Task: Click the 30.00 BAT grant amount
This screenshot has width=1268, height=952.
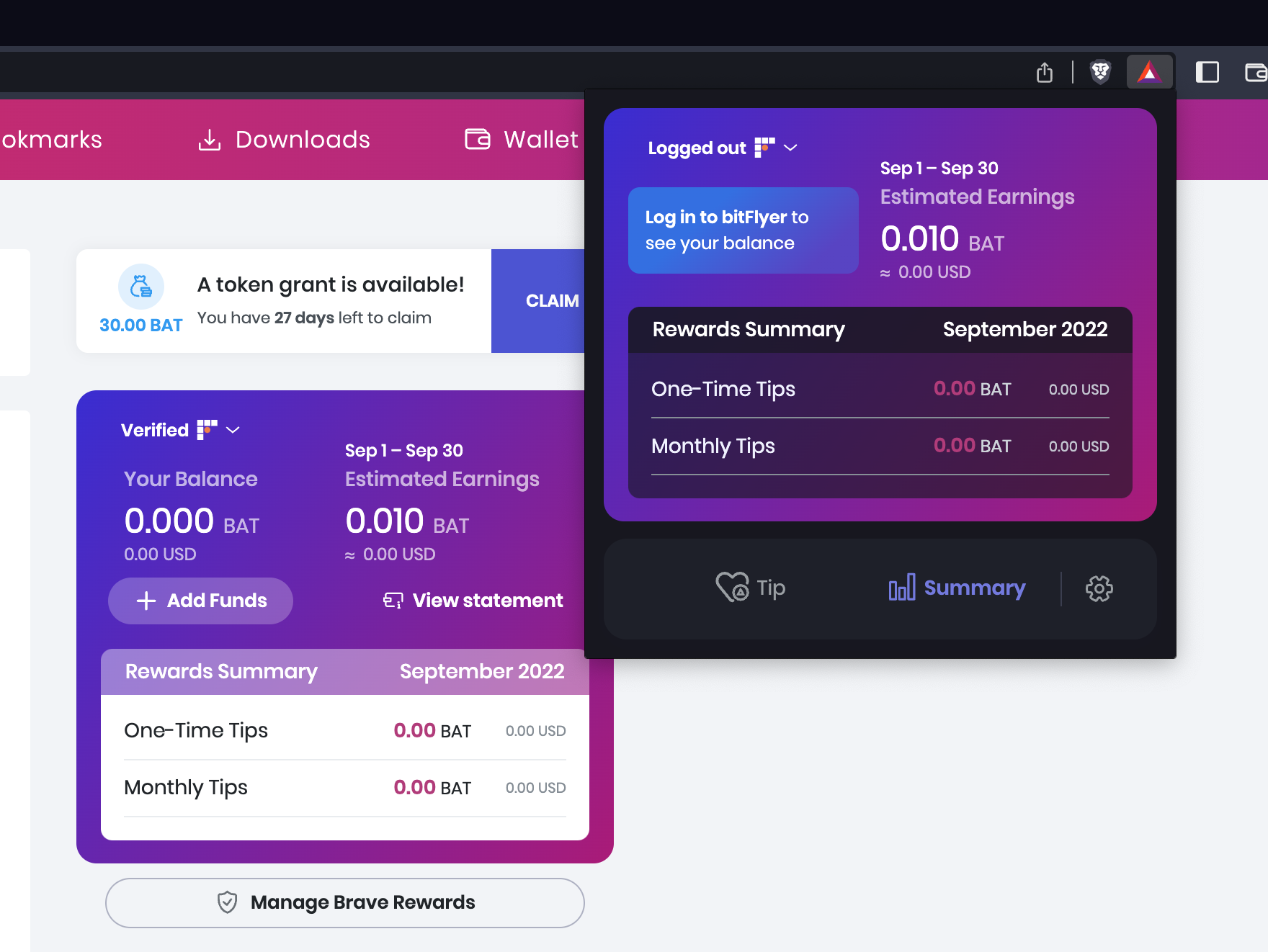Action: pyautogui.click(x=141, y=325)
